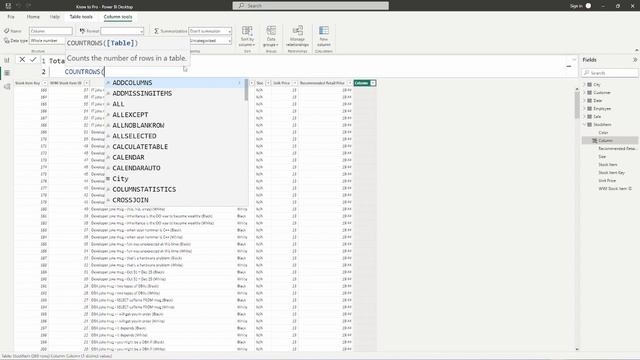Select the Stock Item Key field
The width and height of the screenshot is (640, 360).
[611, 173]
